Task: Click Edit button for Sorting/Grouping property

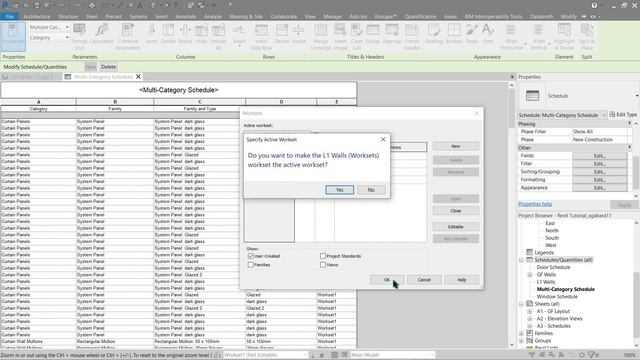Action: click(599, 171)
